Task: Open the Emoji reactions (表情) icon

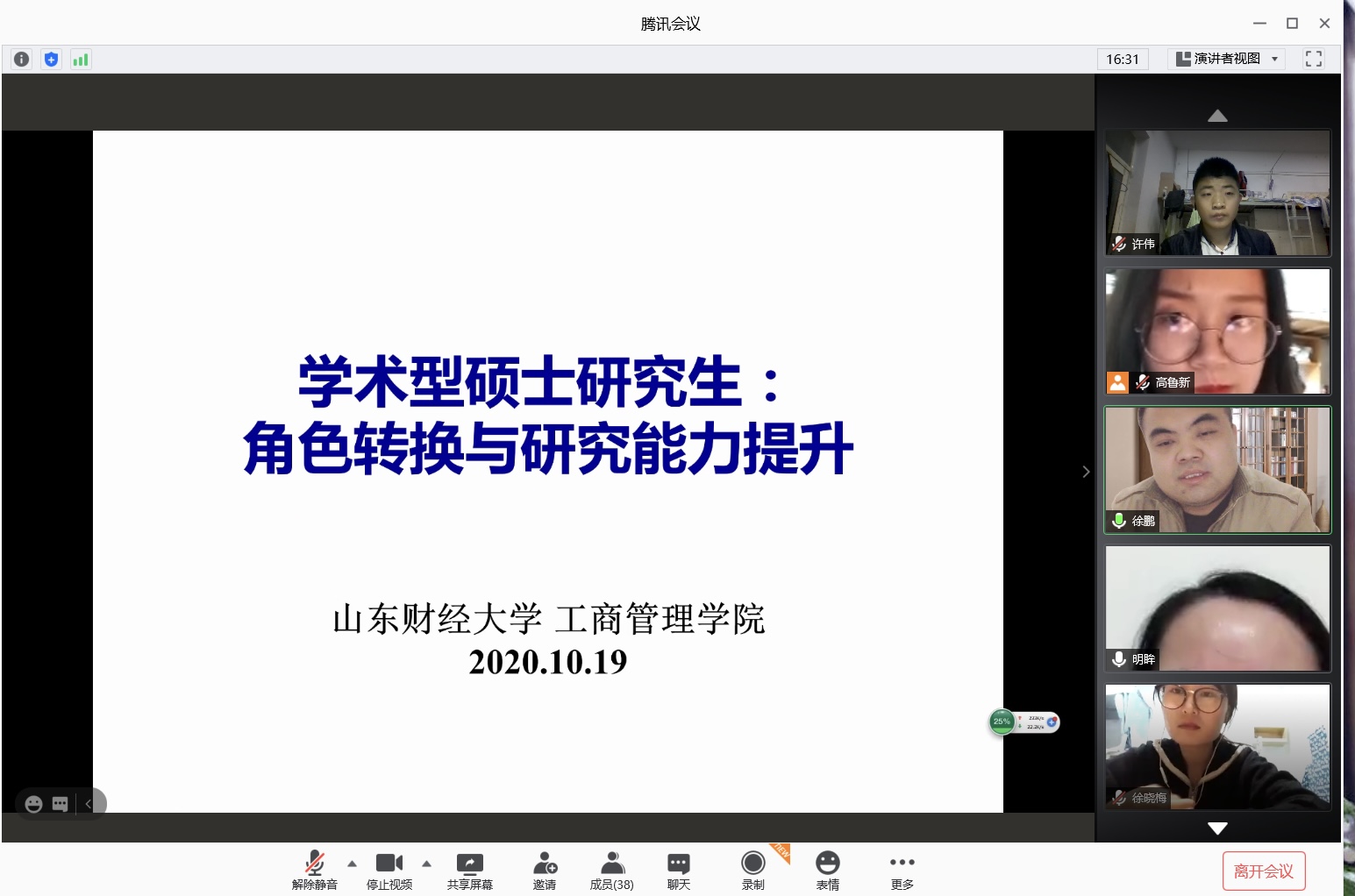Action: coord(827,870)
